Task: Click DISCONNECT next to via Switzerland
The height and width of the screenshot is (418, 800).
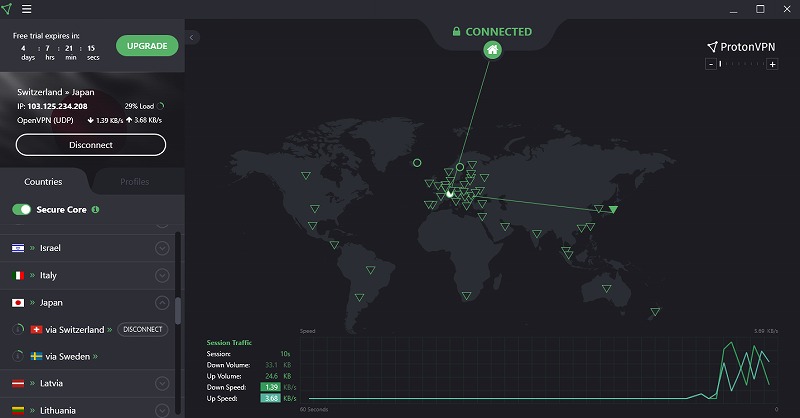Action: [143, 330]
